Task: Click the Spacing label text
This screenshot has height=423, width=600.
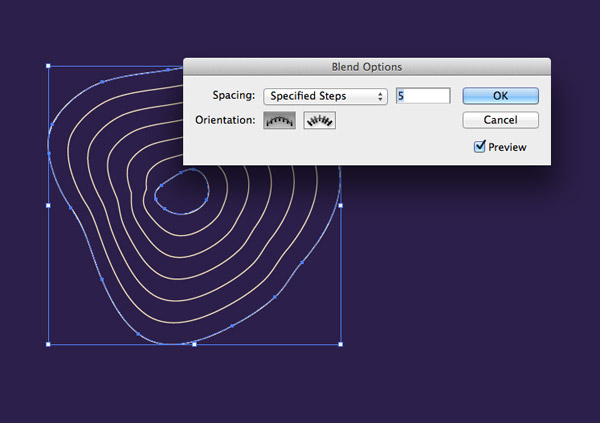Action: (234, 96)
